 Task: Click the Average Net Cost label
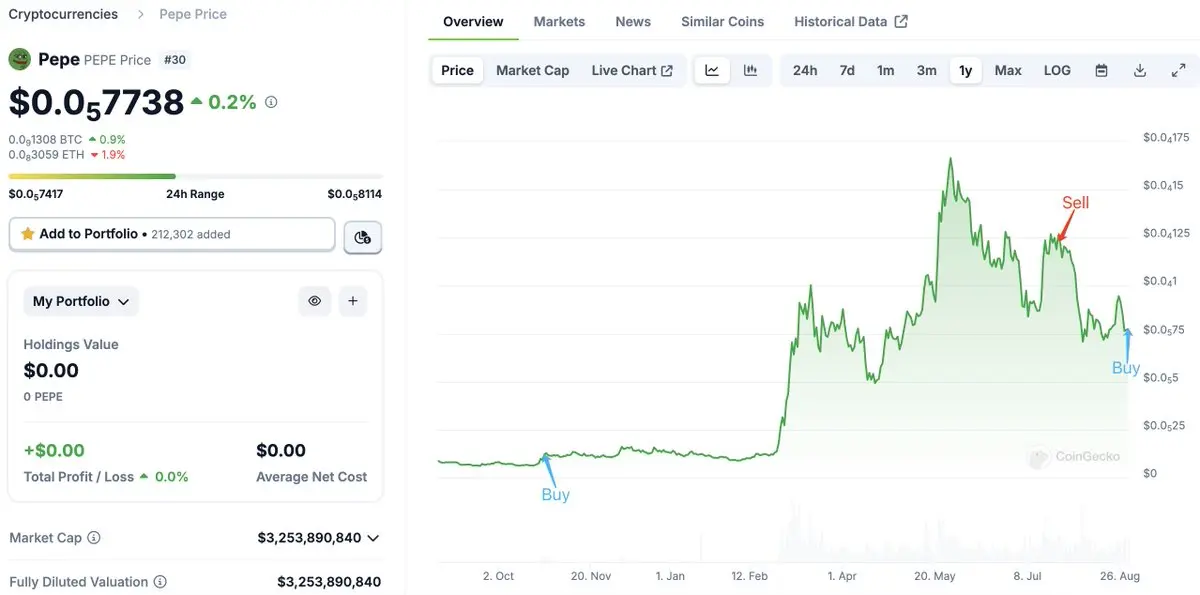point(312,477)
